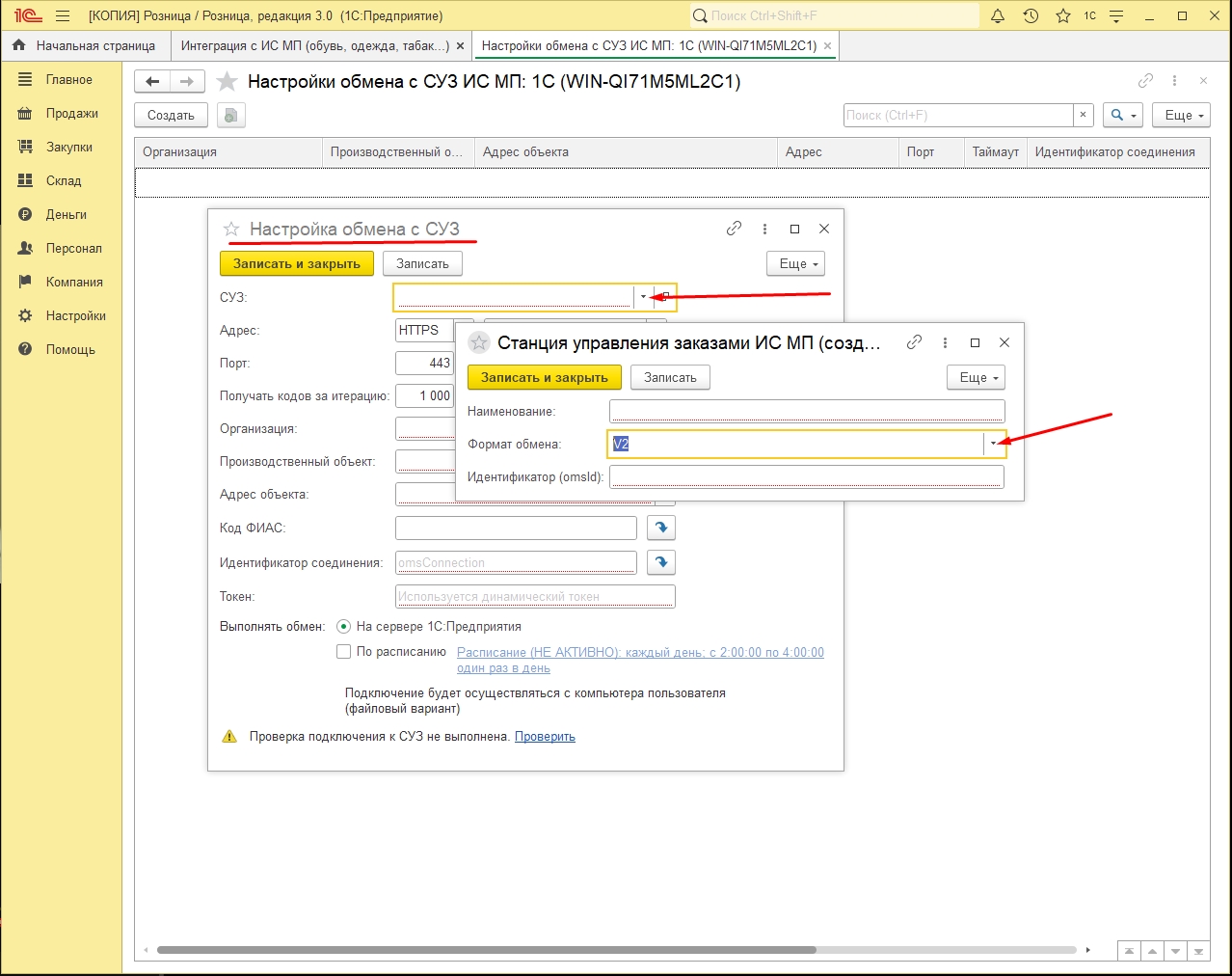The width and height of the screenshot is (1232, 976).
Task: Open favorites star icon in title bar
Action: pyautogui.click(x=1062, y=15)
